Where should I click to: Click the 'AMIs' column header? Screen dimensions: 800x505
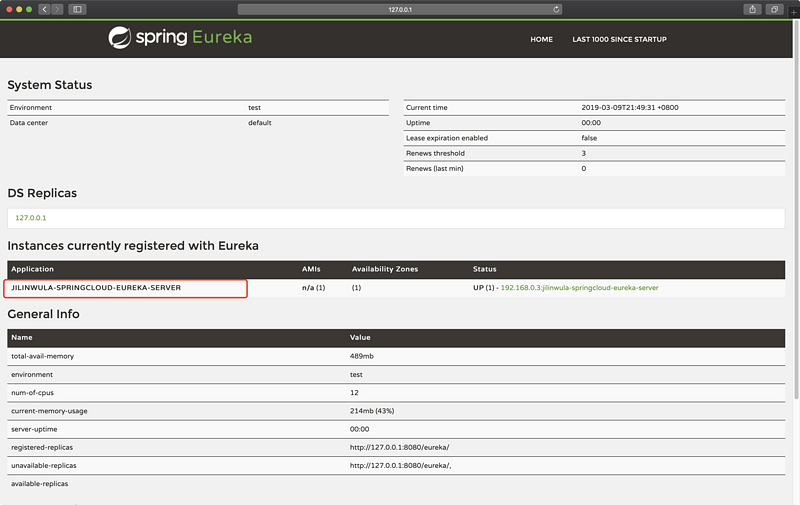pyautogui.click(x=311, y=269)
